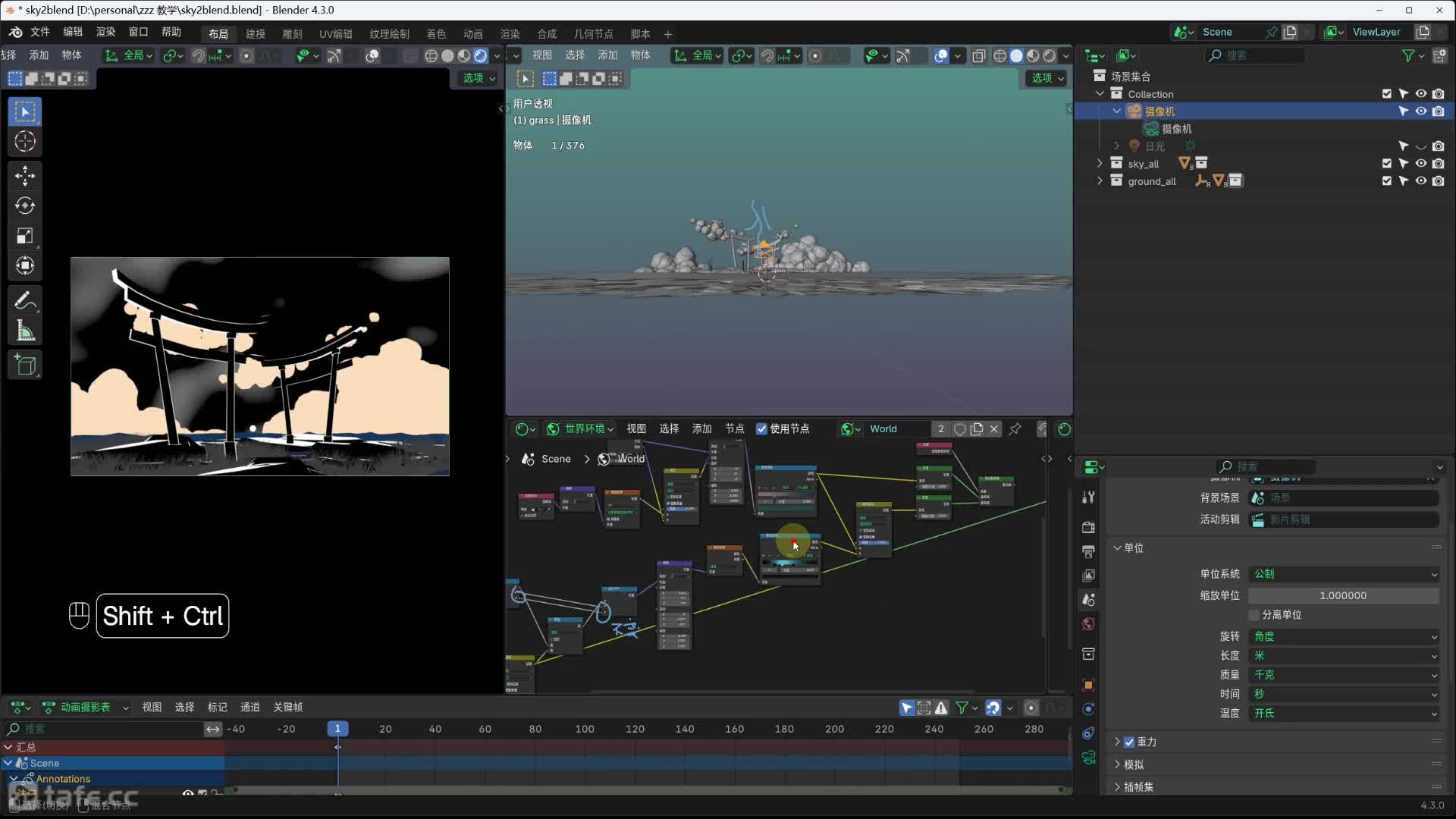Activate the Annotate pencil tool
The image size is (1456, 819).
pos(25,301)
